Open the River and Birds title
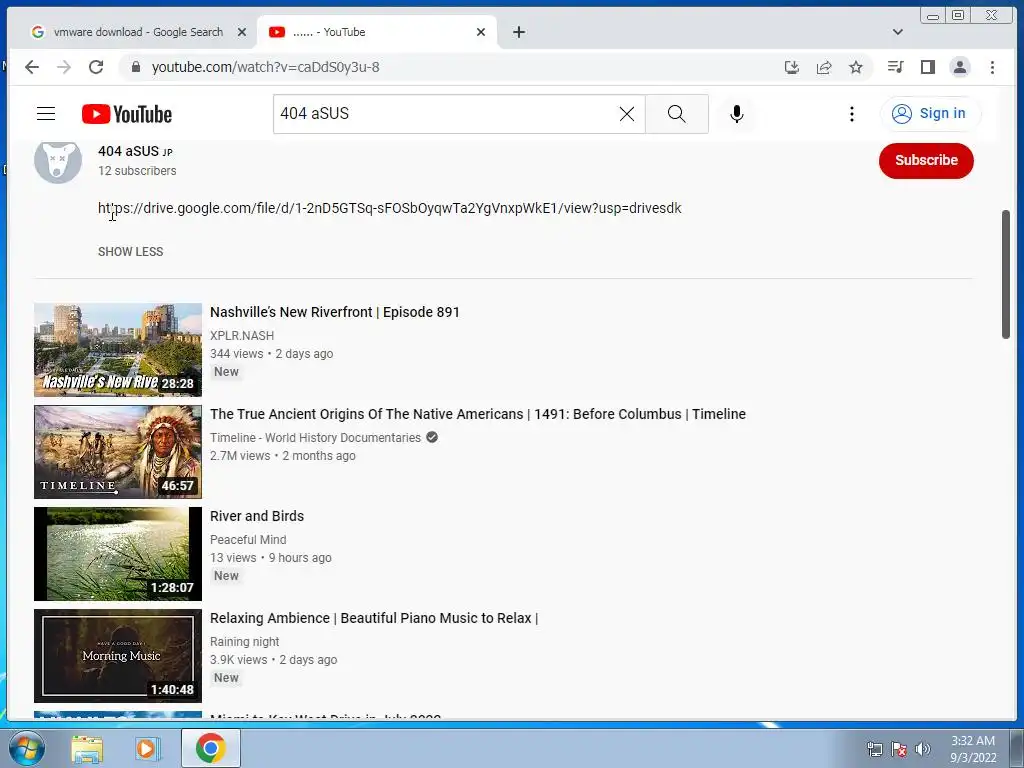The width and height of the screenshot is (1024, 768). tap(257, 516)
